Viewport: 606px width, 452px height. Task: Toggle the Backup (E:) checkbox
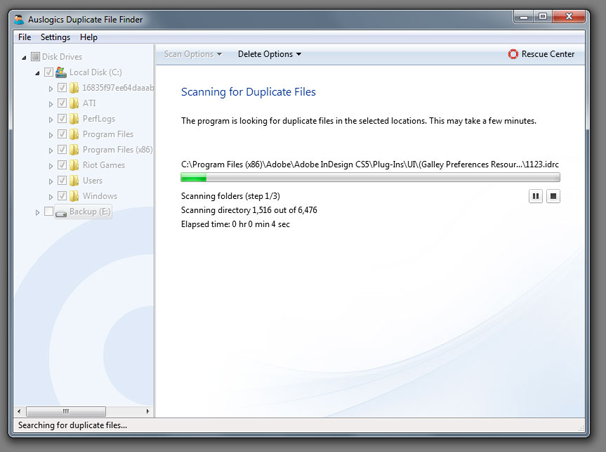click(48, 212)
